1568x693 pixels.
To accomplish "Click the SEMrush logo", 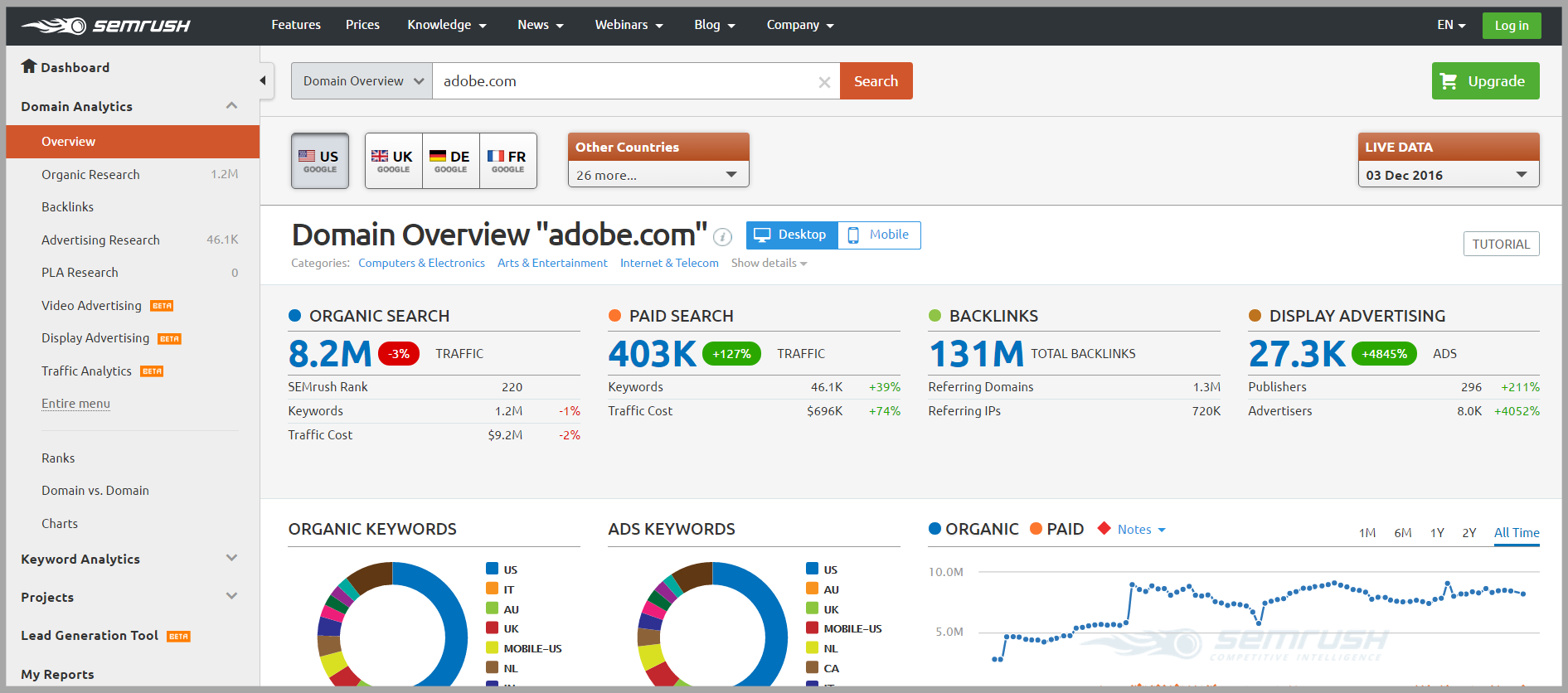I will tap(106, 26).
